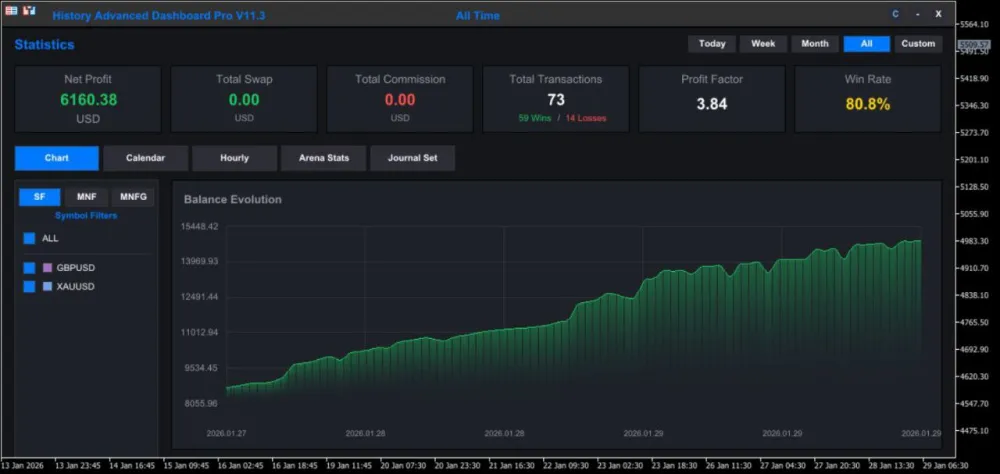Click the Symbol Filters label
This screenshot has width=1000, height=474.
(x=86, y=216)
